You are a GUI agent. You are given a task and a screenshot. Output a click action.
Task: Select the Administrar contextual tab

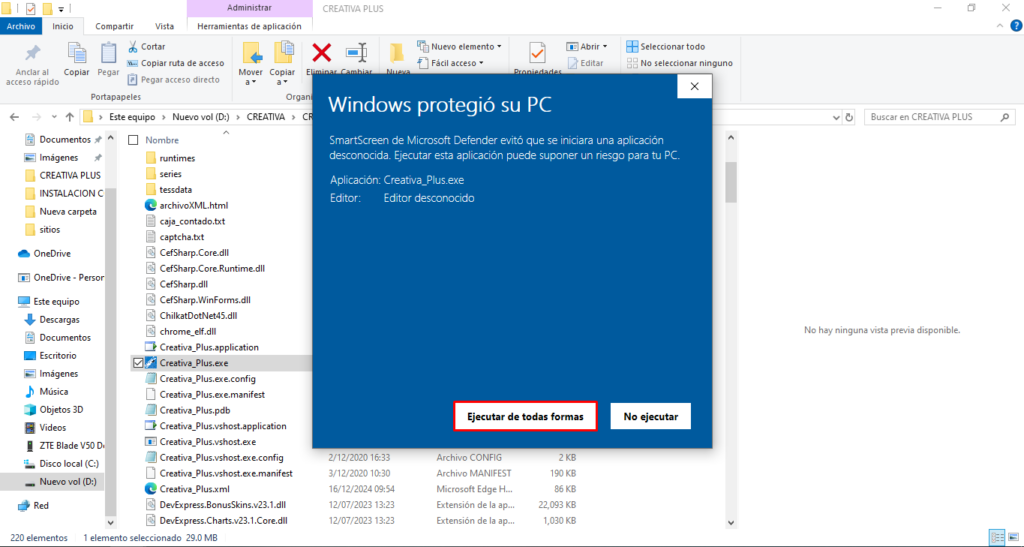click(x=249, y=8)
